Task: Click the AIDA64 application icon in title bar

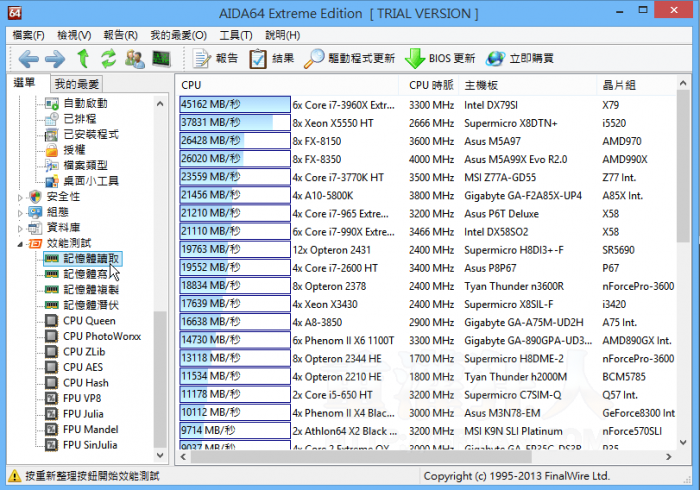Action: pyautogui.click(x=15, y=12)
